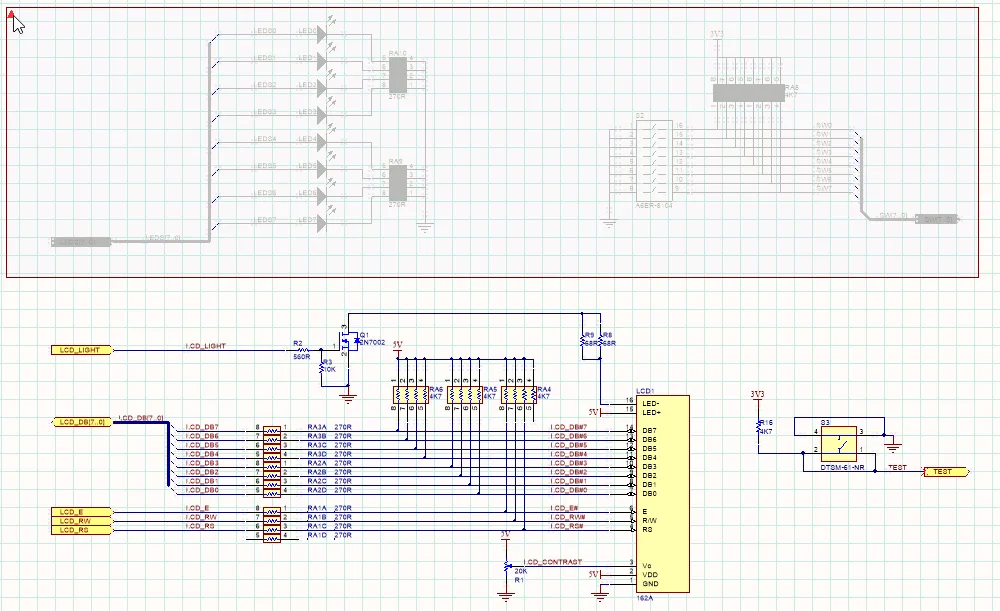Select the dimmed RA8 4K7 resistor network

click(x=749, y=93)
